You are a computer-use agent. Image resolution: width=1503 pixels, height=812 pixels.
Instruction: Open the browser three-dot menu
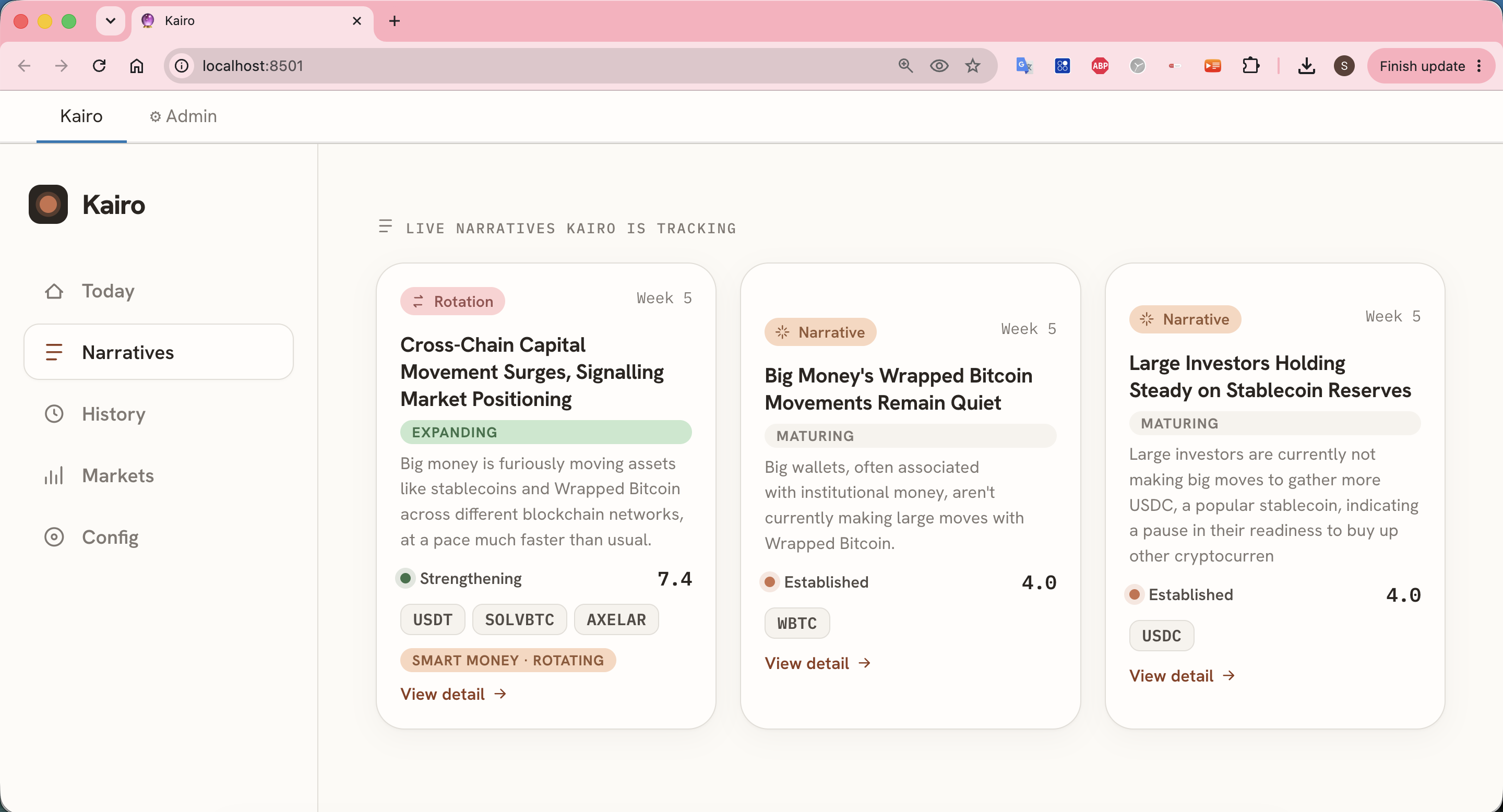pyautogui.click(x=1479, y=66)
